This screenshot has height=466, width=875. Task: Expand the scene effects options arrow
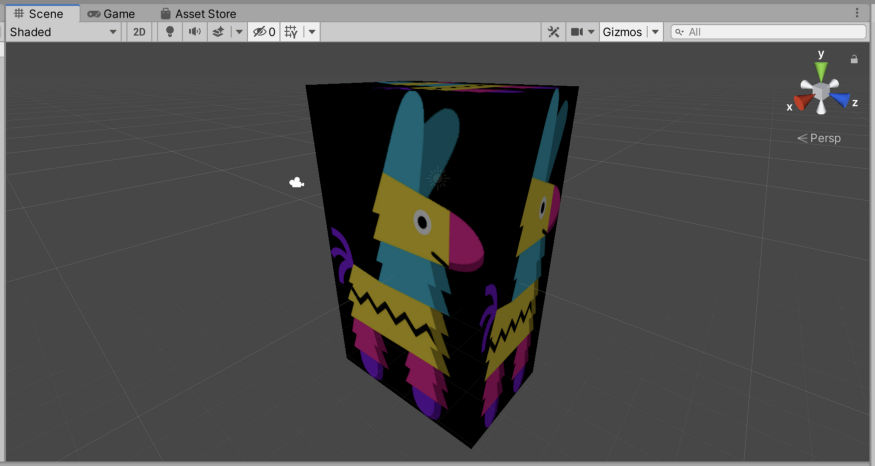click(x=239, y=32)
